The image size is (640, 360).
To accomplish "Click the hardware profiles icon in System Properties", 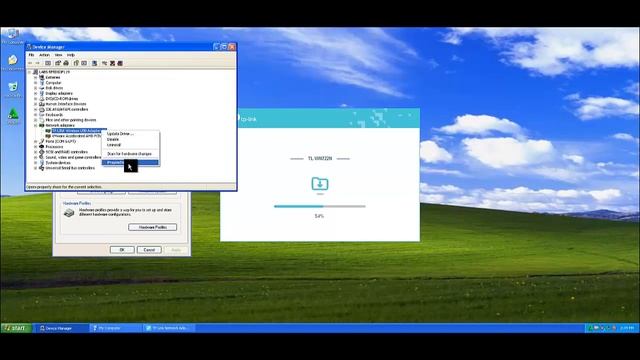I will pos(69,213).
